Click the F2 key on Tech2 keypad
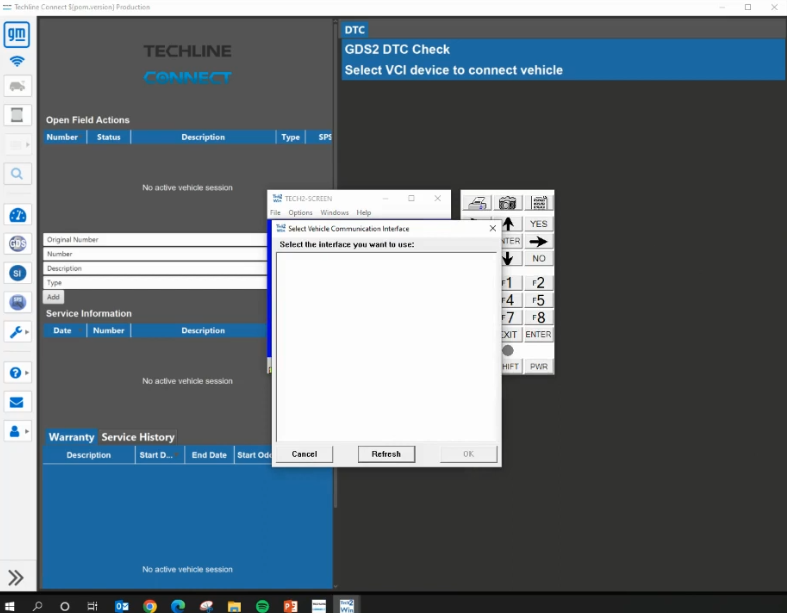 tap(538, 283)
